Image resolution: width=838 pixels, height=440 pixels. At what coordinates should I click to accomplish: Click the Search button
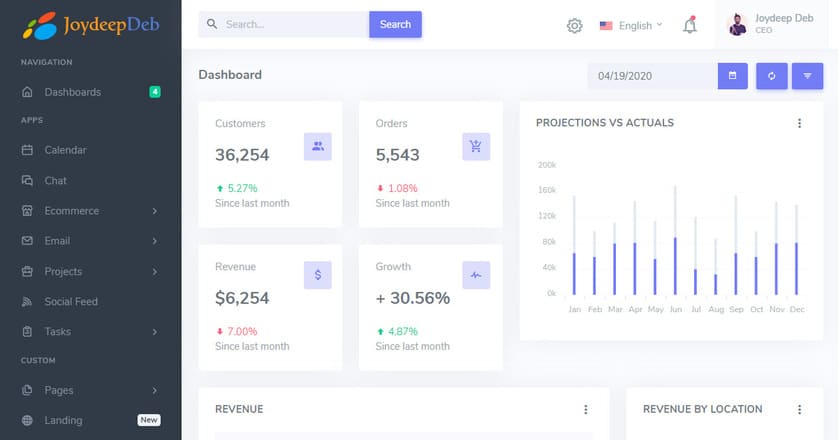pos(395,25)
